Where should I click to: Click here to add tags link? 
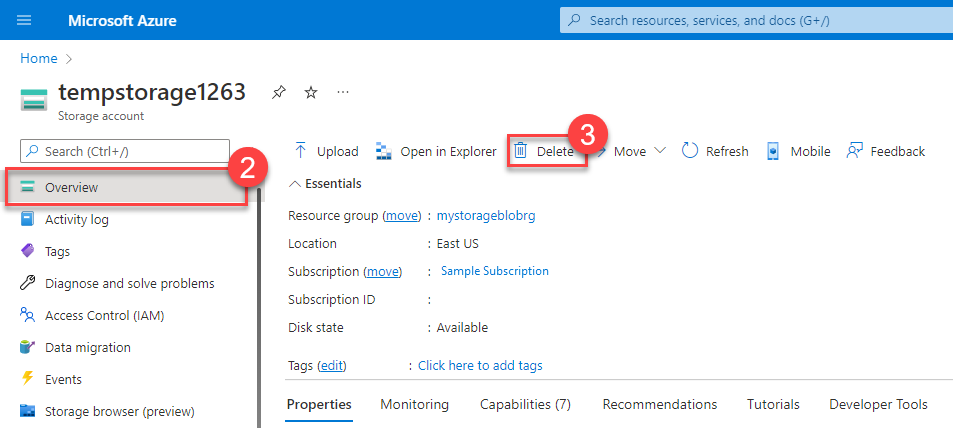click(480, 365)
